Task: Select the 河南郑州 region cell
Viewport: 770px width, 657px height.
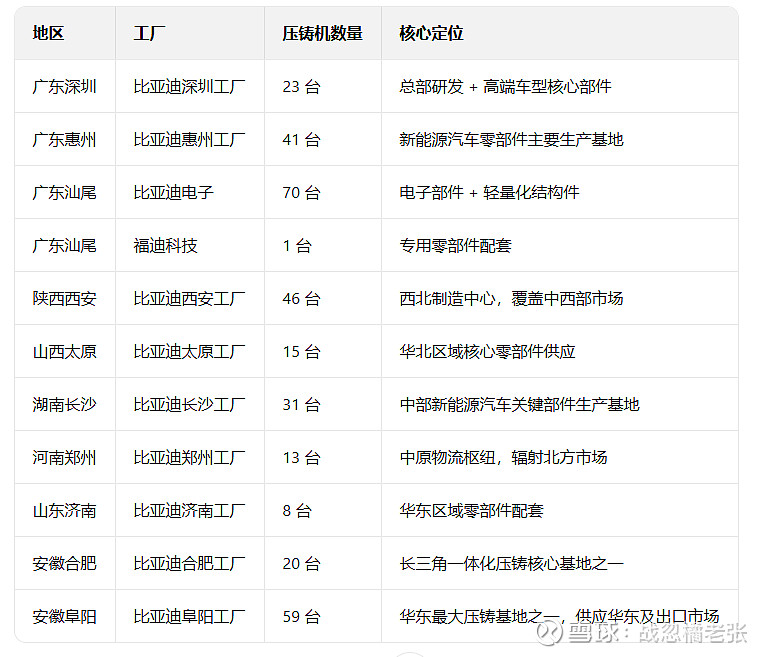Action: pos(64,458)
